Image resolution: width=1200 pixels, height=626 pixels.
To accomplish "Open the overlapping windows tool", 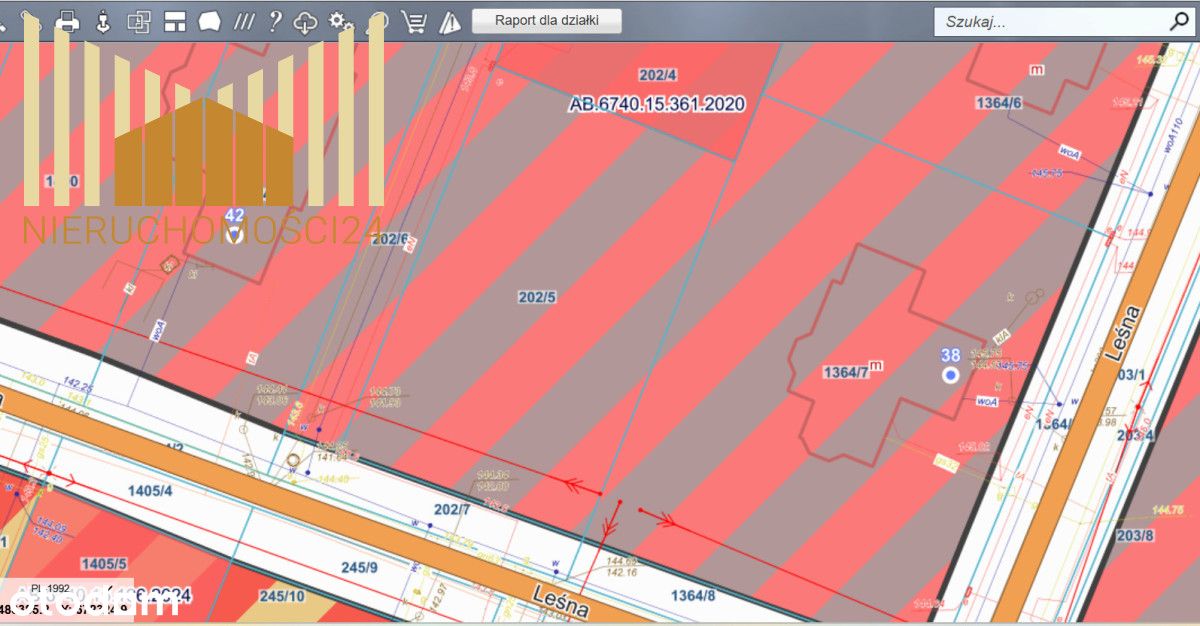I will [138, 21].
